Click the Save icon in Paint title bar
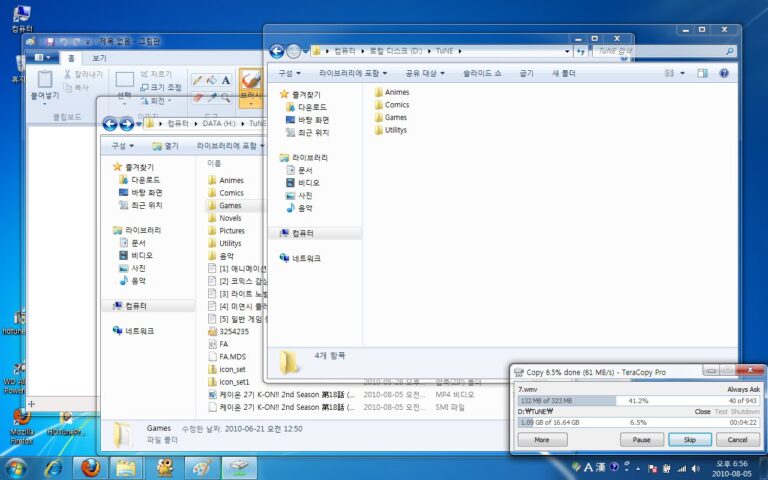 50,42
